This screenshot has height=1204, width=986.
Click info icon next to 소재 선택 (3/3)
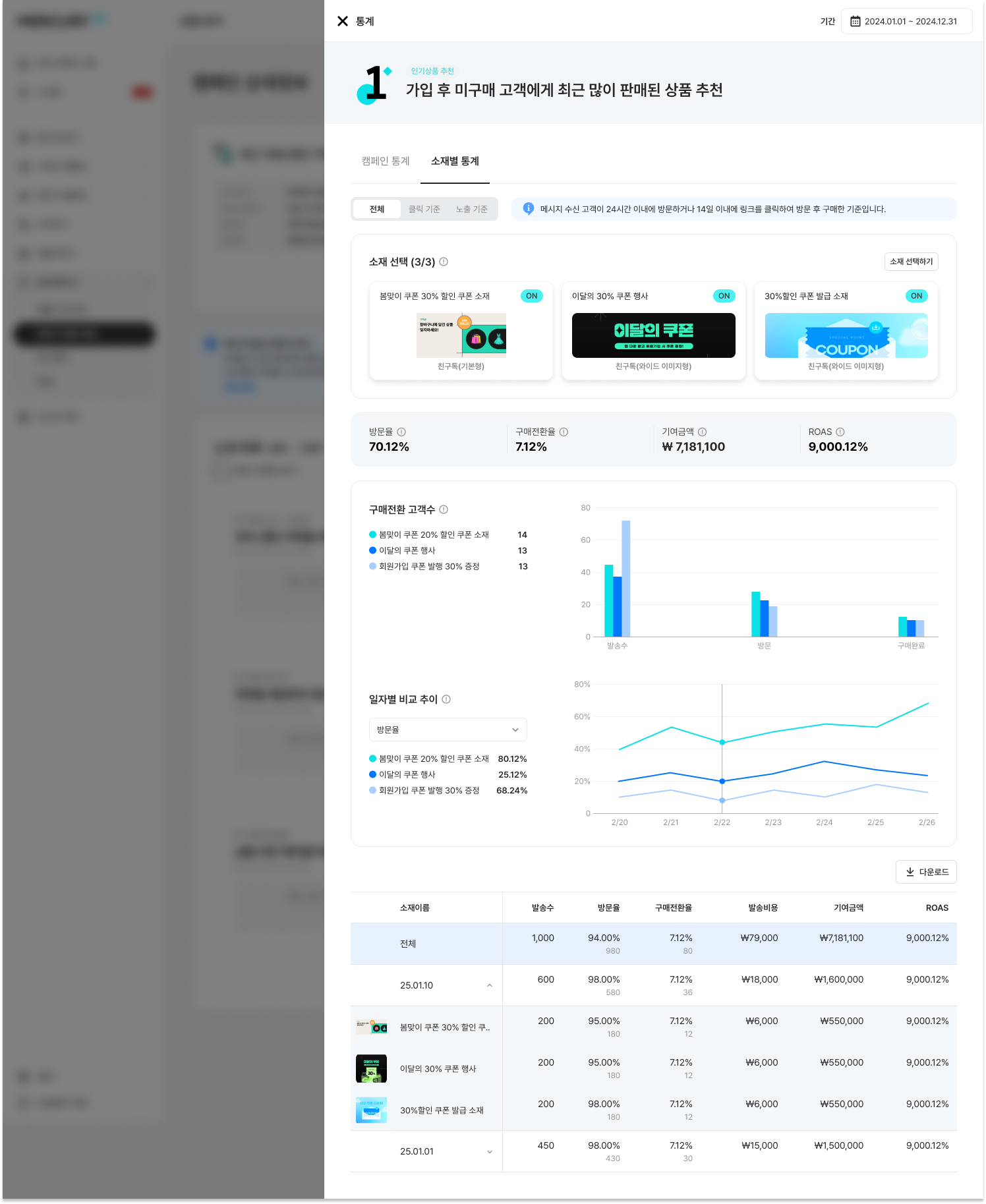(x=444, y=262)
